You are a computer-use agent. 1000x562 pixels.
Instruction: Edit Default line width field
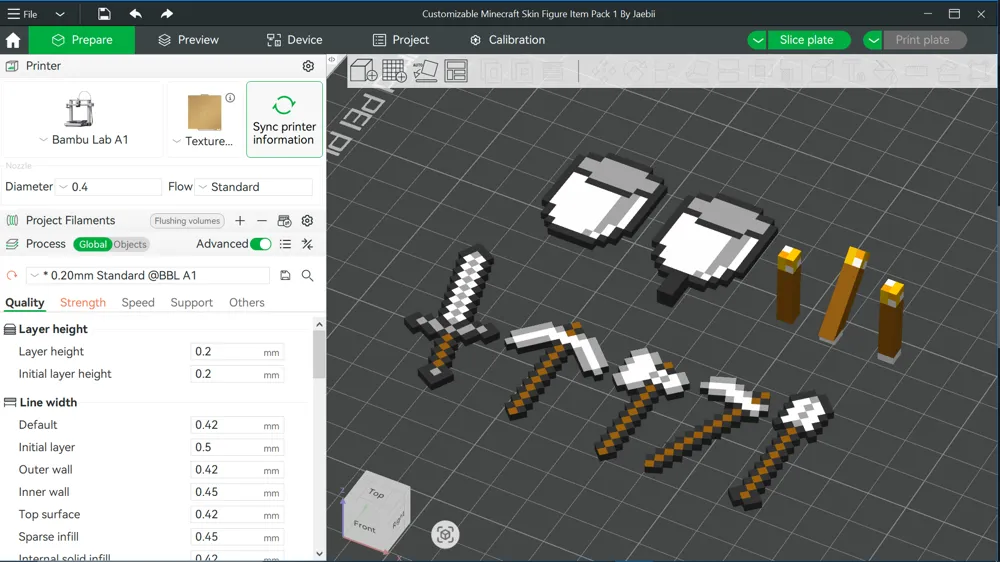[237, 425]
